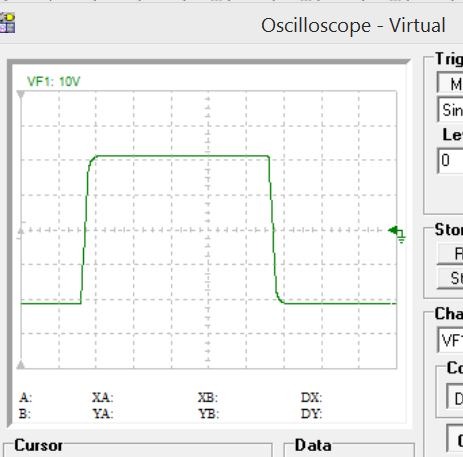Click the 'Data' group heading
This screenshot has width=463, height=457.
click(x=313, y=445)
